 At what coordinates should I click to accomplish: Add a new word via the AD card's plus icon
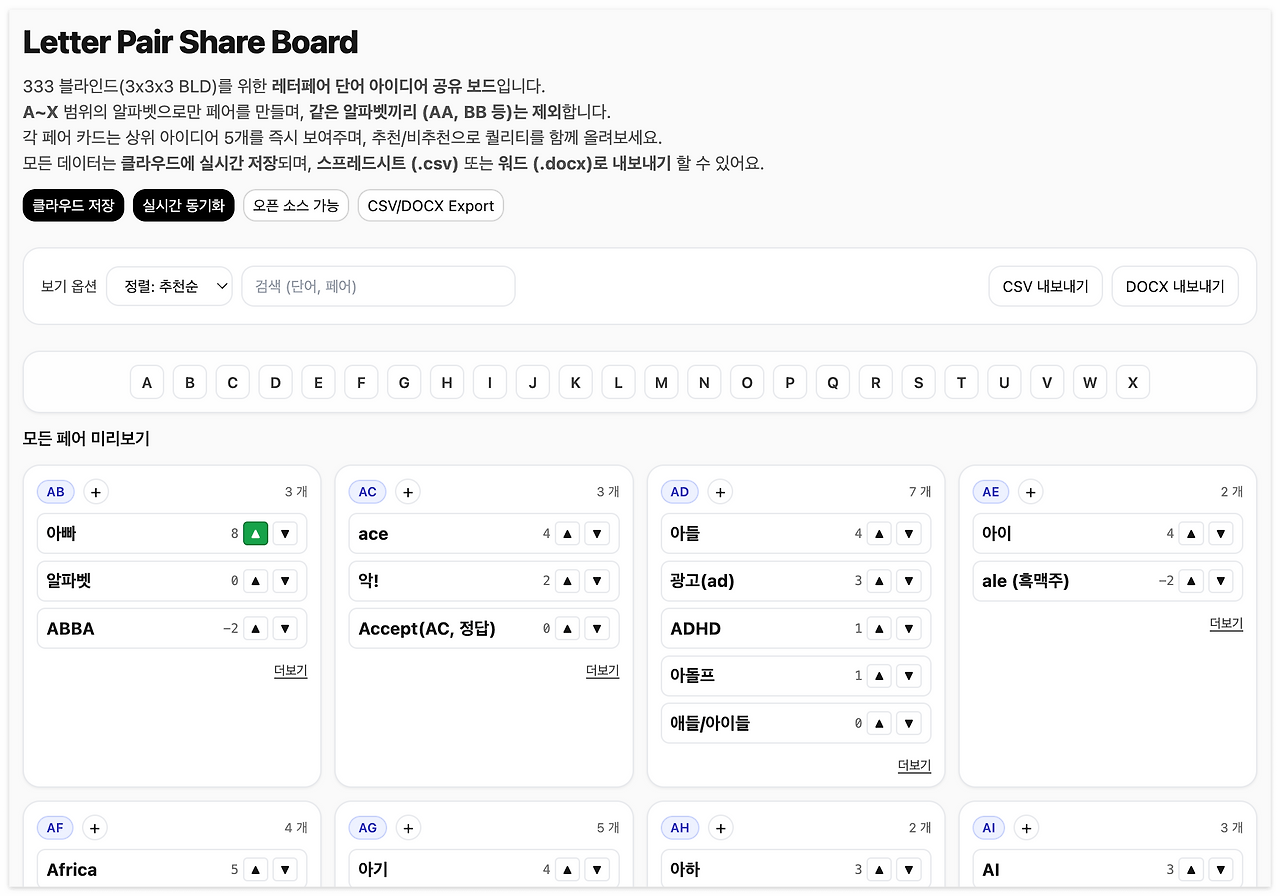tap(719, 491)
